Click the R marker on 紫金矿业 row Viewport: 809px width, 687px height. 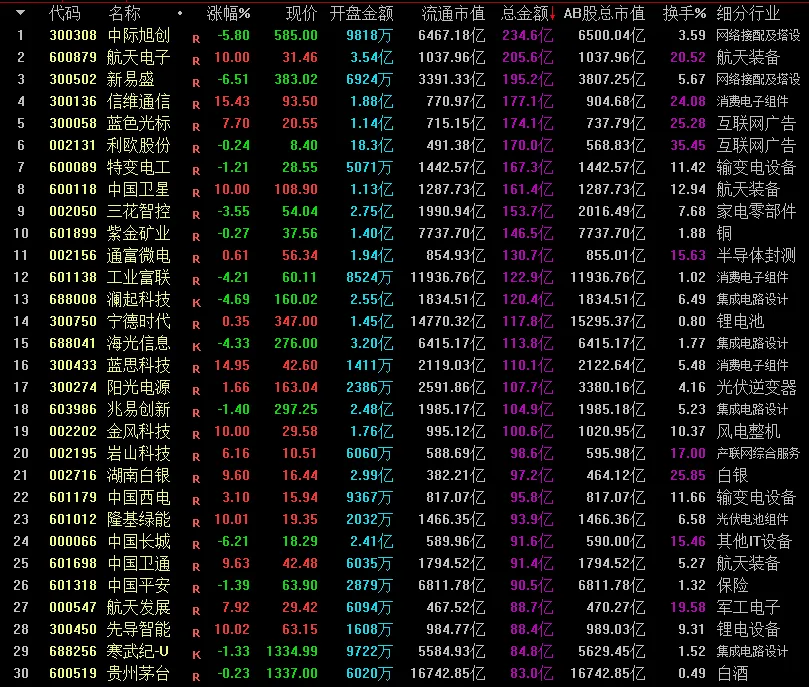(x=196, y=237)
